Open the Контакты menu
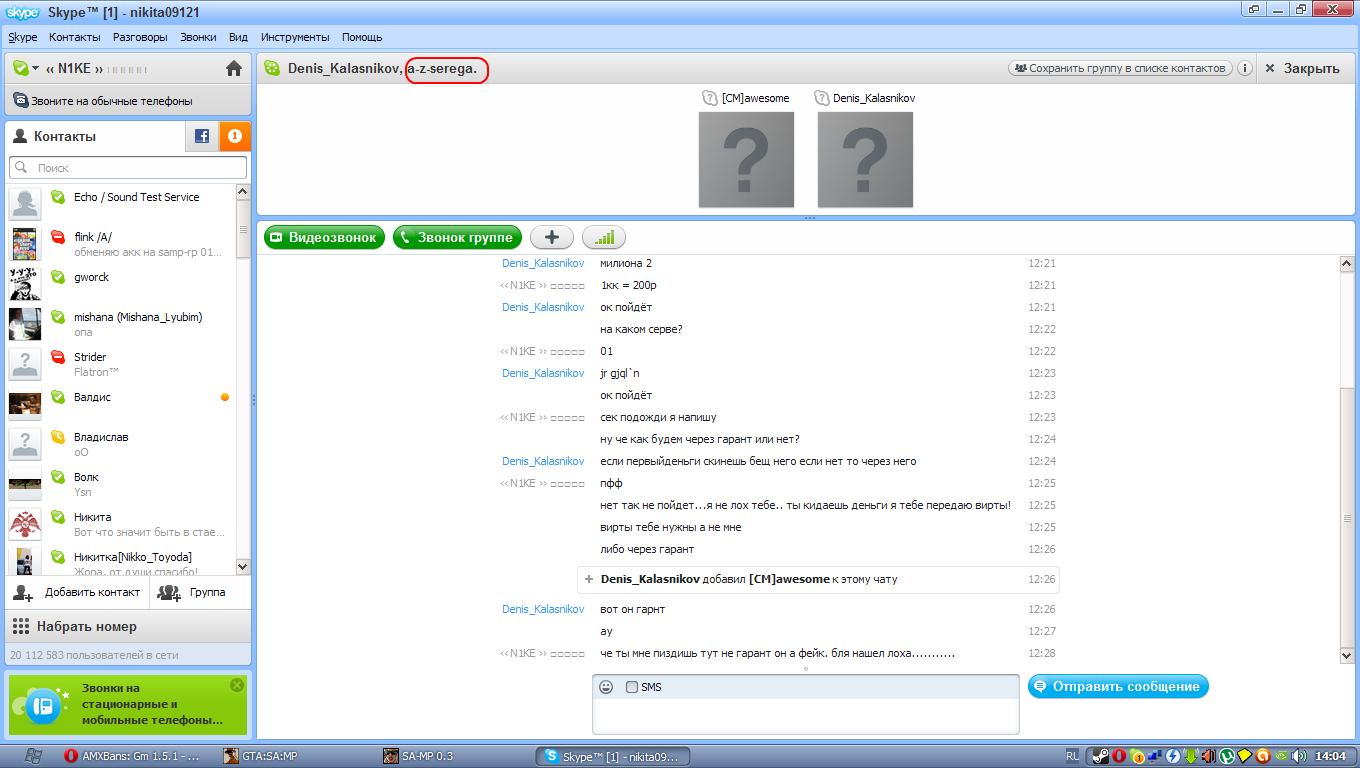1360x768 pixels. click(75, 37)
